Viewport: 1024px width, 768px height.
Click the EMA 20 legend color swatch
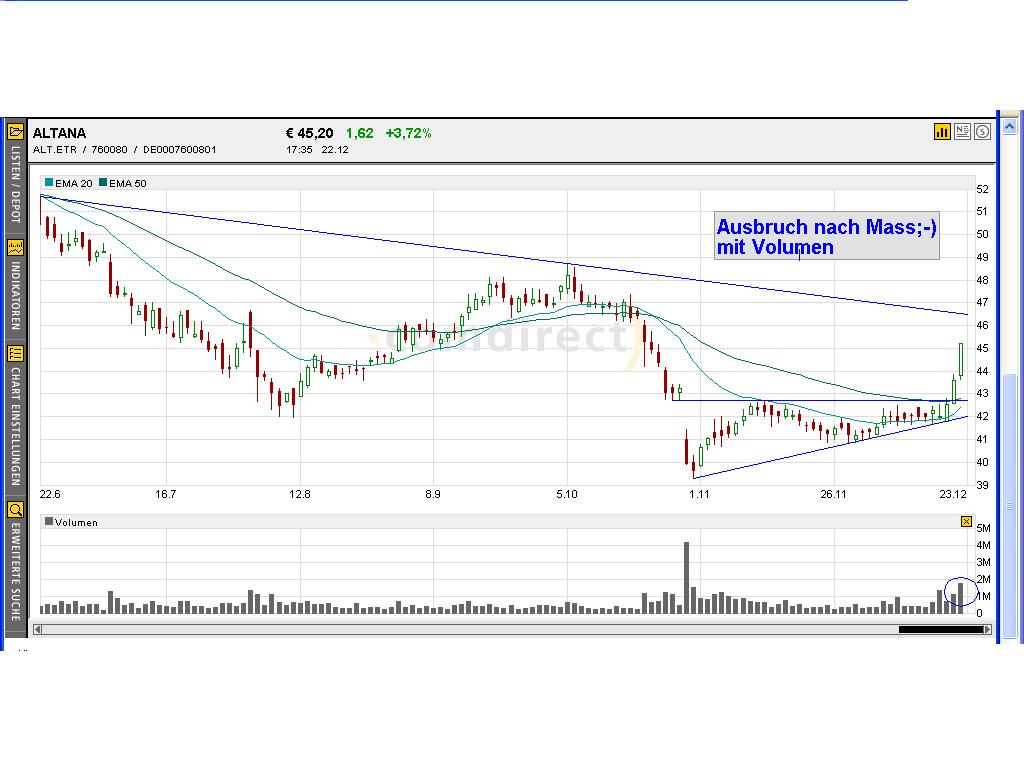[x=49, y=182]
